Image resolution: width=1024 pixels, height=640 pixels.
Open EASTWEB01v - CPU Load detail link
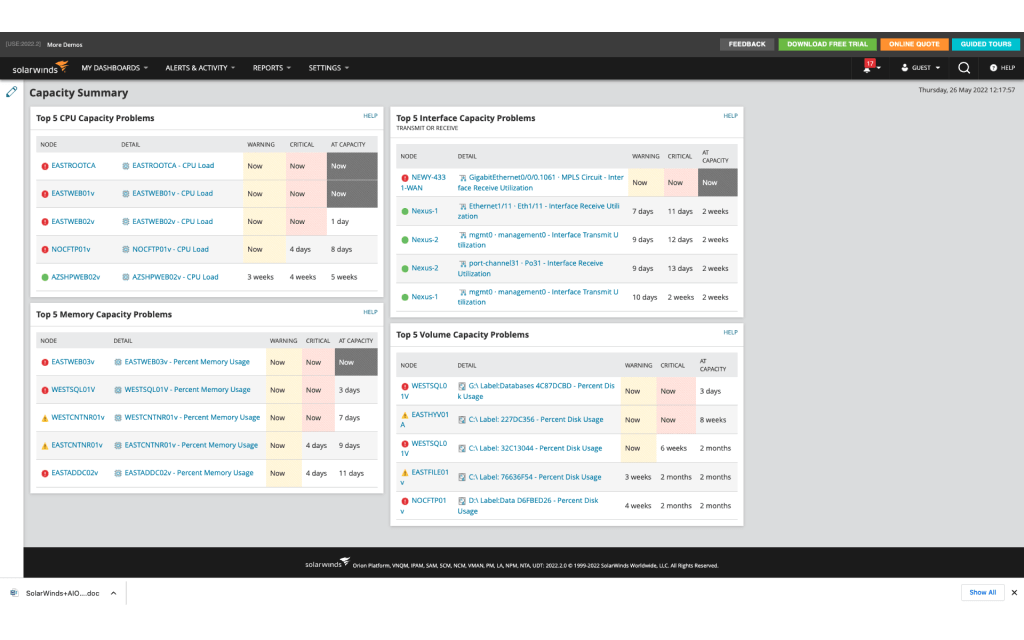coord(172,194)
